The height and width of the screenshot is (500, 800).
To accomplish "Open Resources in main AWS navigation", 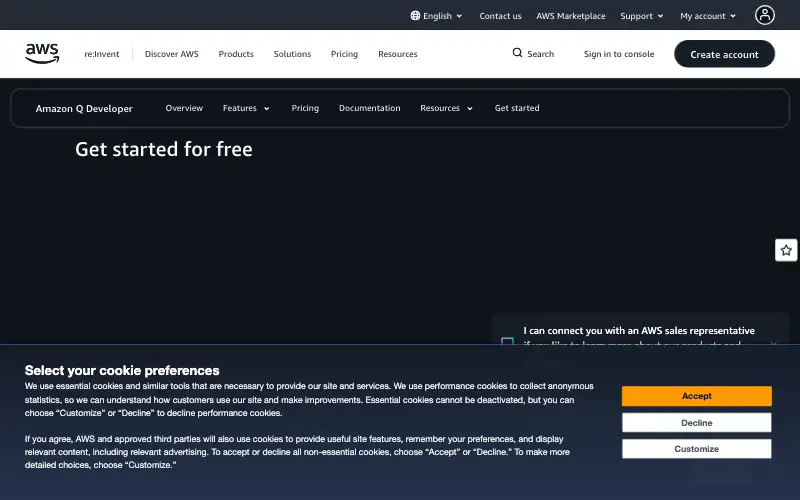I will [397, 54].
